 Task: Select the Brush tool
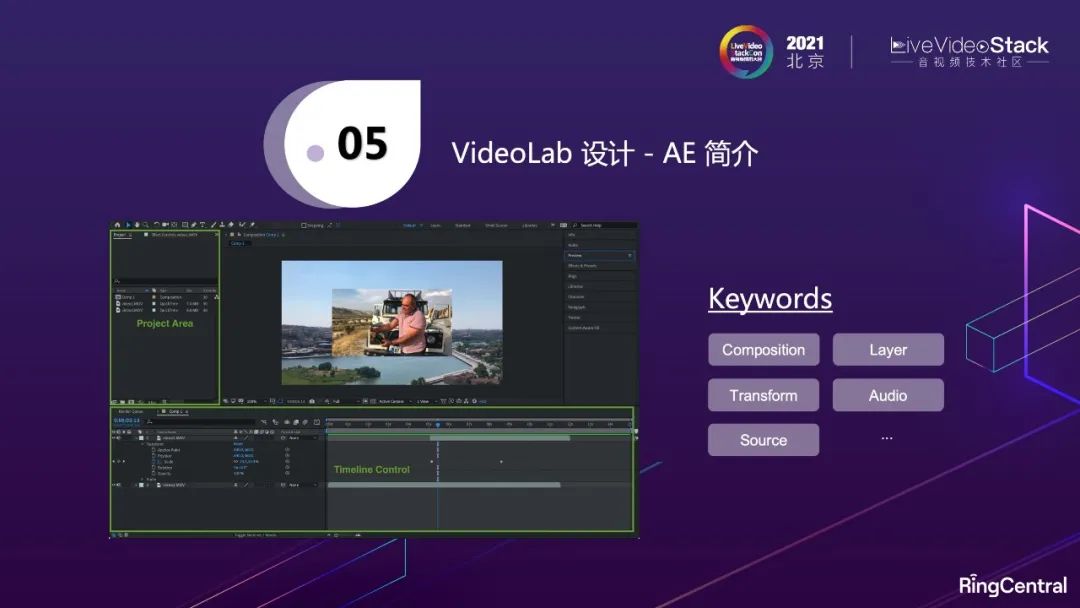click(x=214, y=225)
